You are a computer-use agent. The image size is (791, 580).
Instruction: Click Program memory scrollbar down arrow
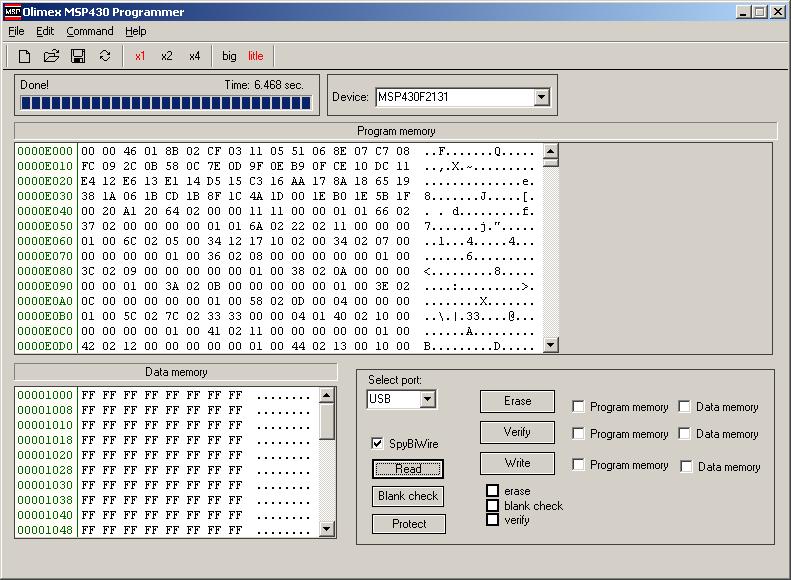(x=550, y=345)
